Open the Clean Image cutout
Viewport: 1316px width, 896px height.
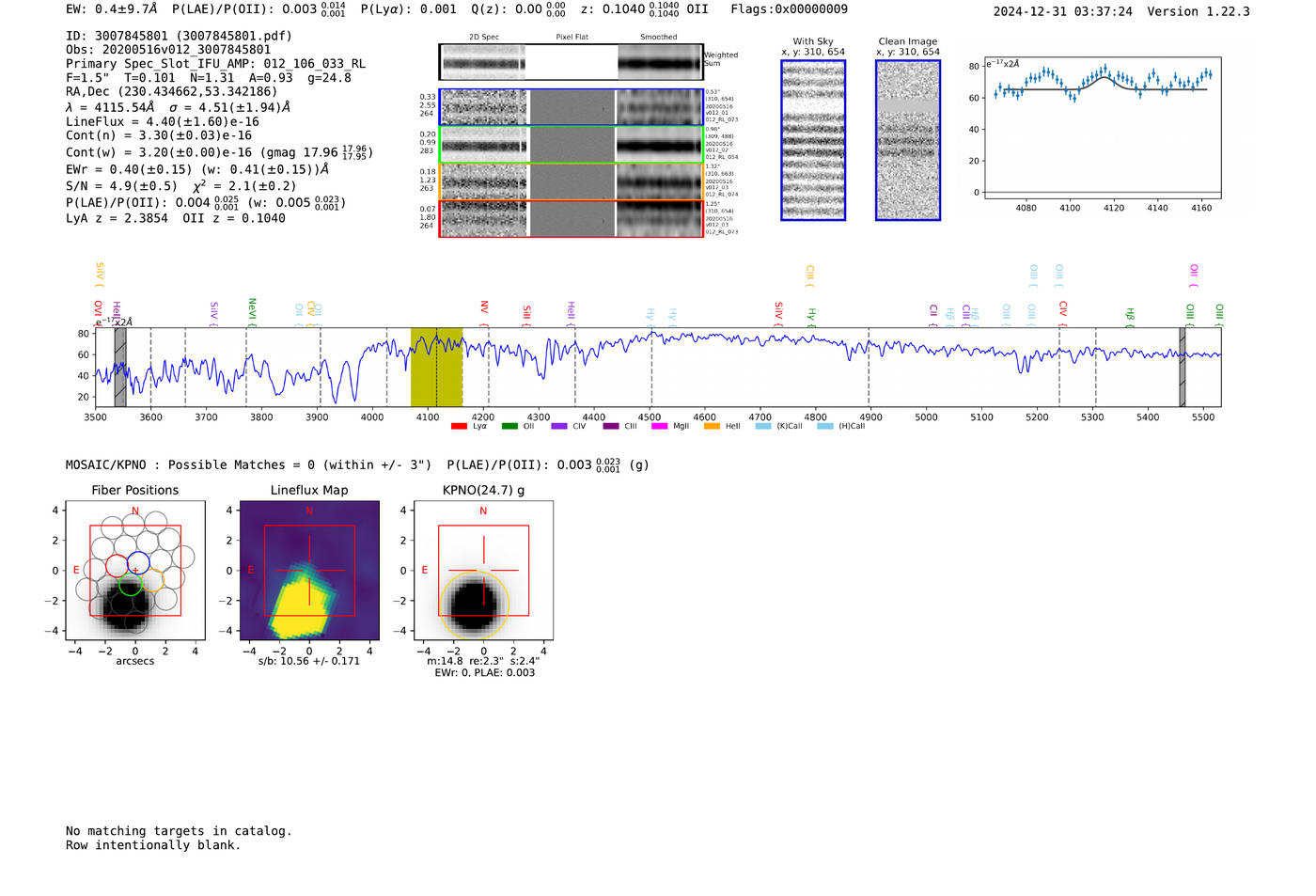point(908,141)
